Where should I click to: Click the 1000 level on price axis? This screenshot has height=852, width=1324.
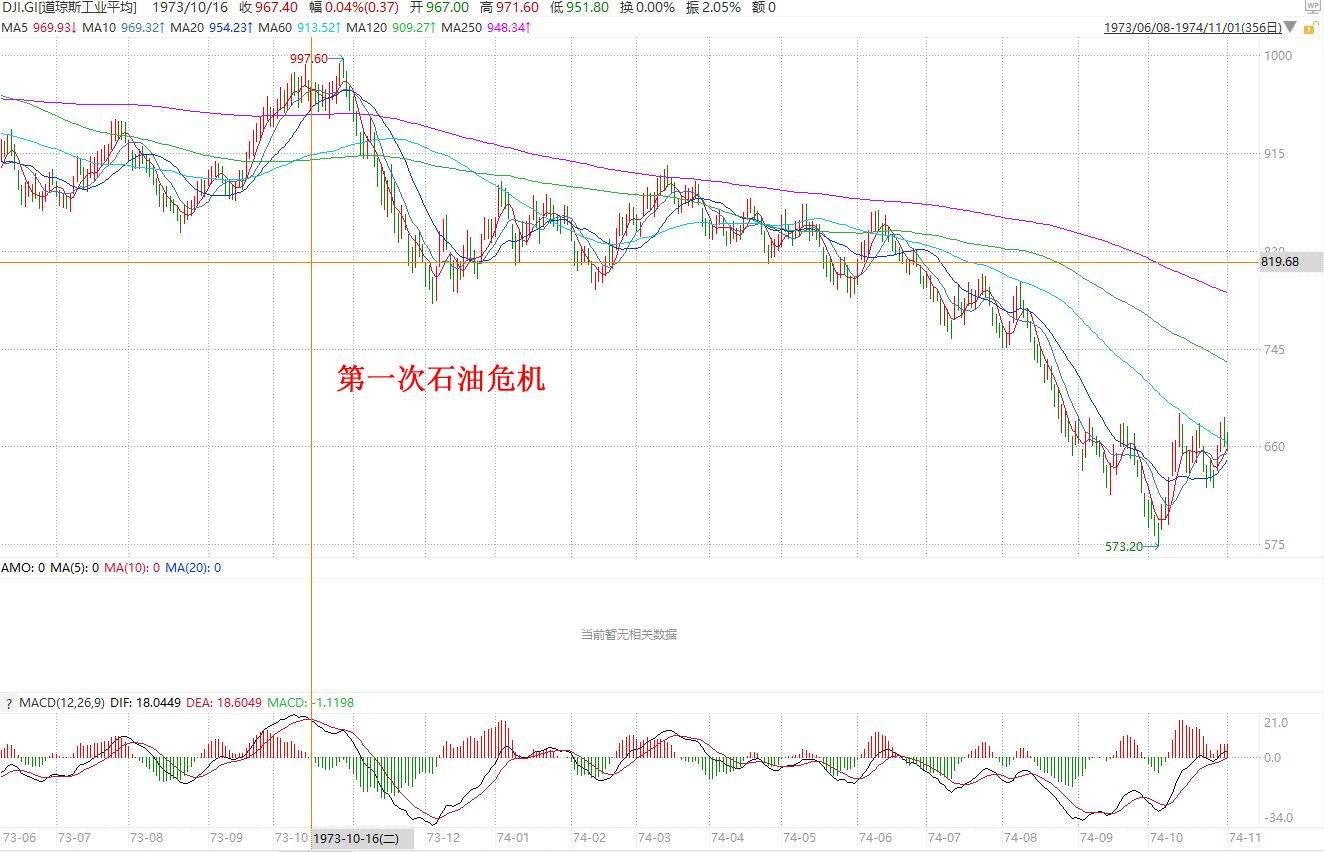(1278, 56)
